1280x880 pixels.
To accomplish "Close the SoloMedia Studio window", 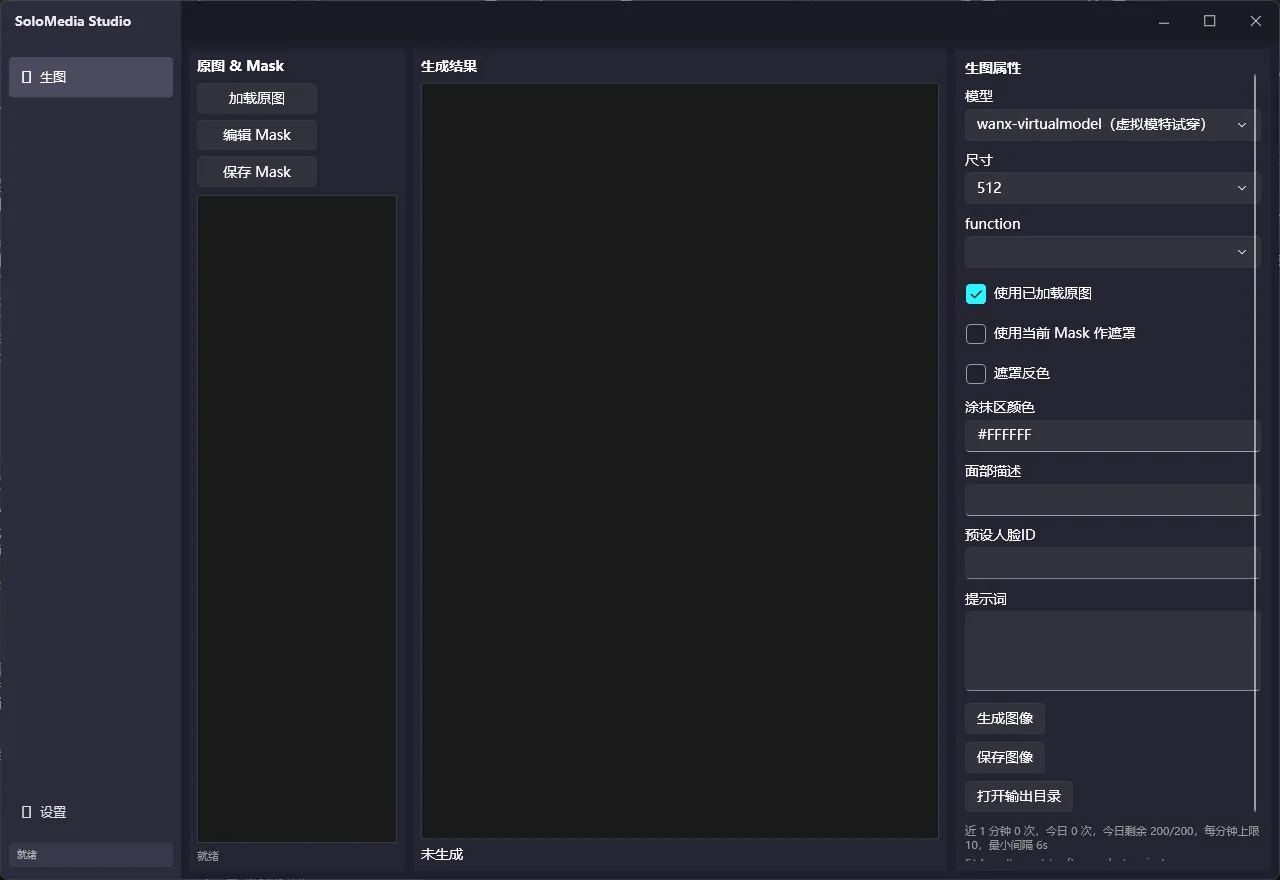I will pos(1256,21).
